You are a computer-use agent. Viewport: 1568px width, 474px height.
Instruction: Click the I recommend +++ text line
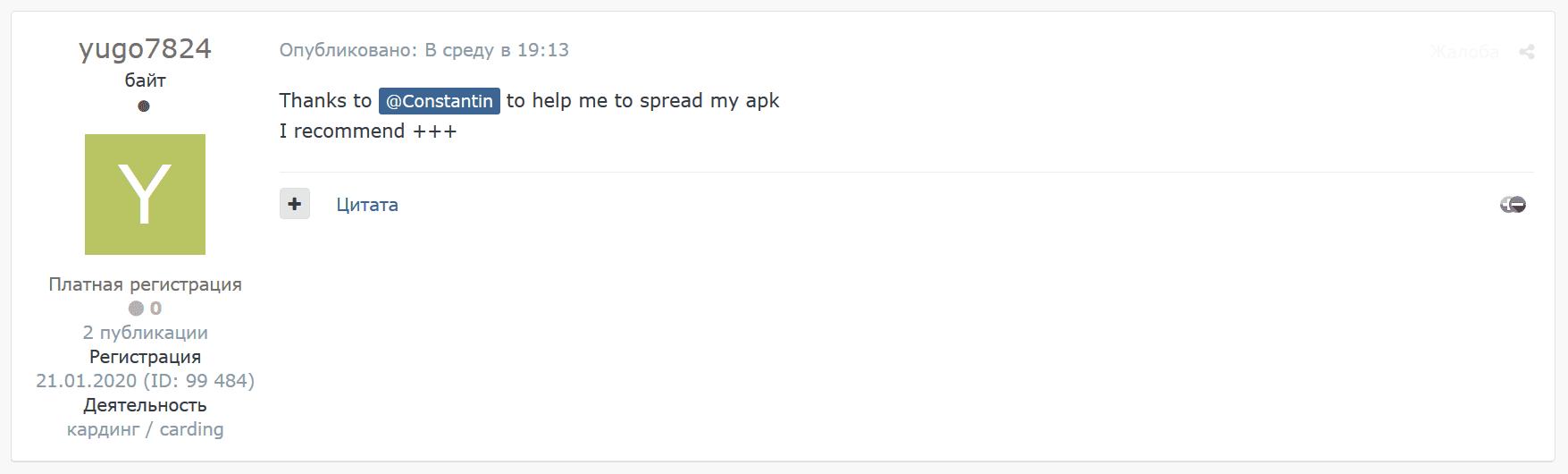(x=367, y=131)
